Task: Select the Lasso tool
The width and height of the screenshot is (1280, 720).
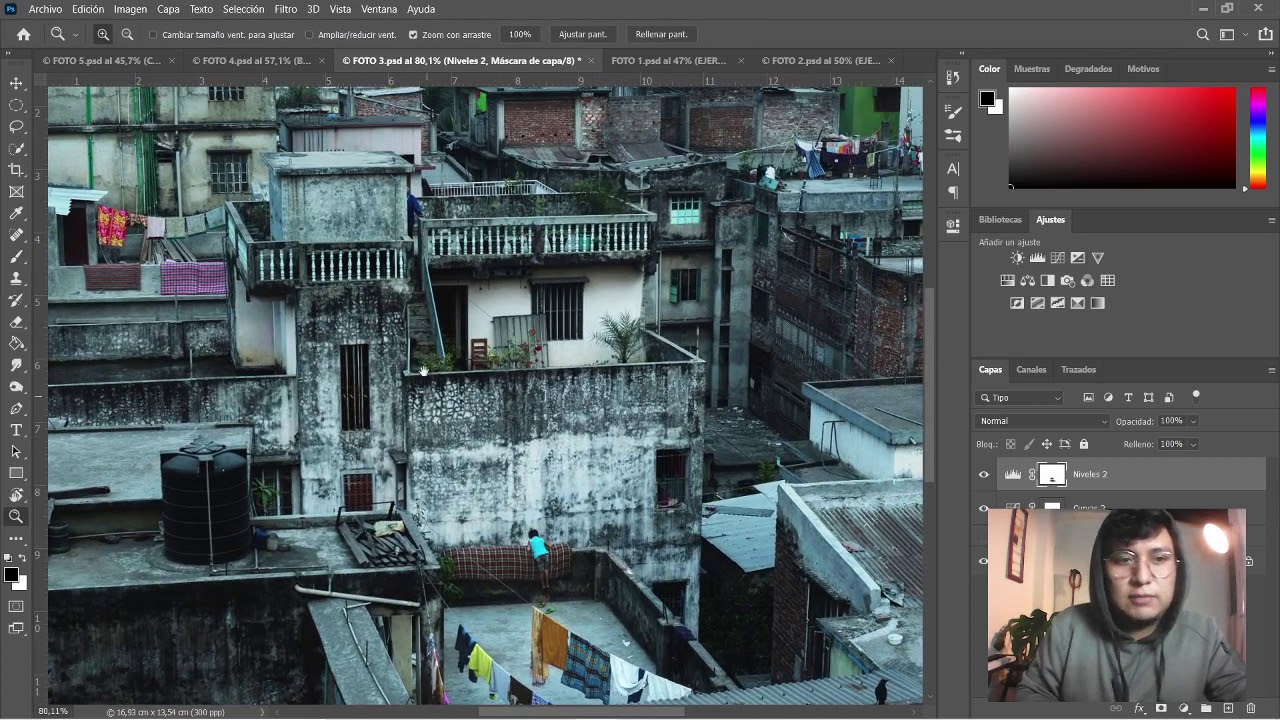Action: tap(16, 127)
